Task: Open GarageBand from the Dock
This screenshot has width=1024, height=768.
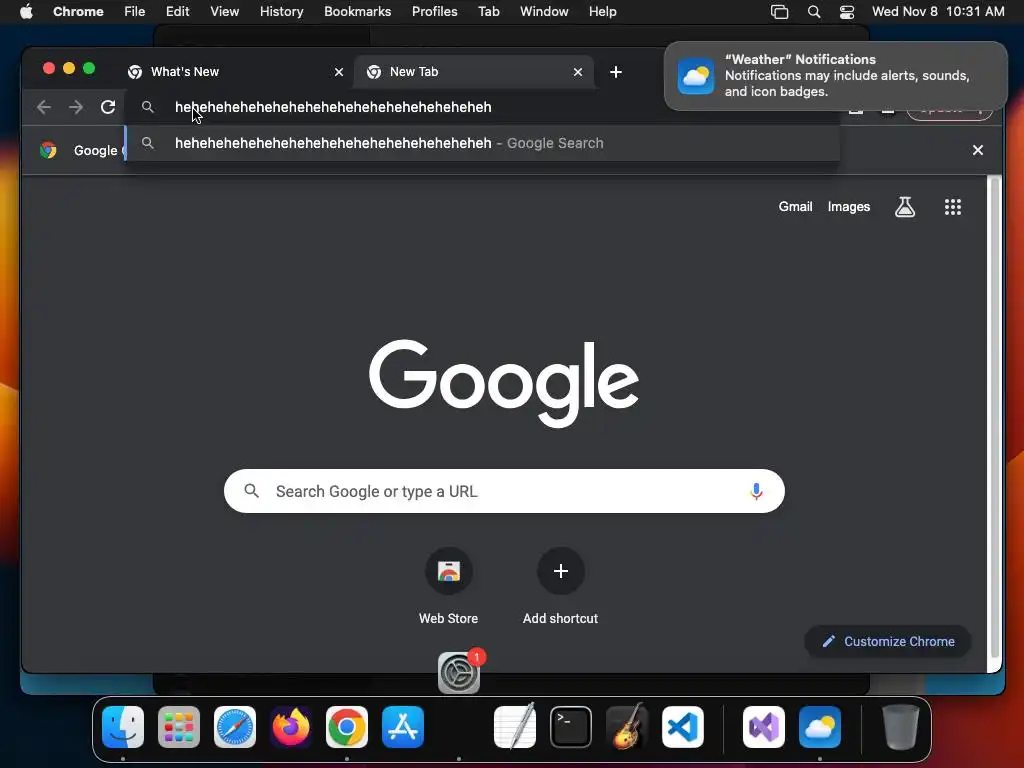Action: coord(627,727)
